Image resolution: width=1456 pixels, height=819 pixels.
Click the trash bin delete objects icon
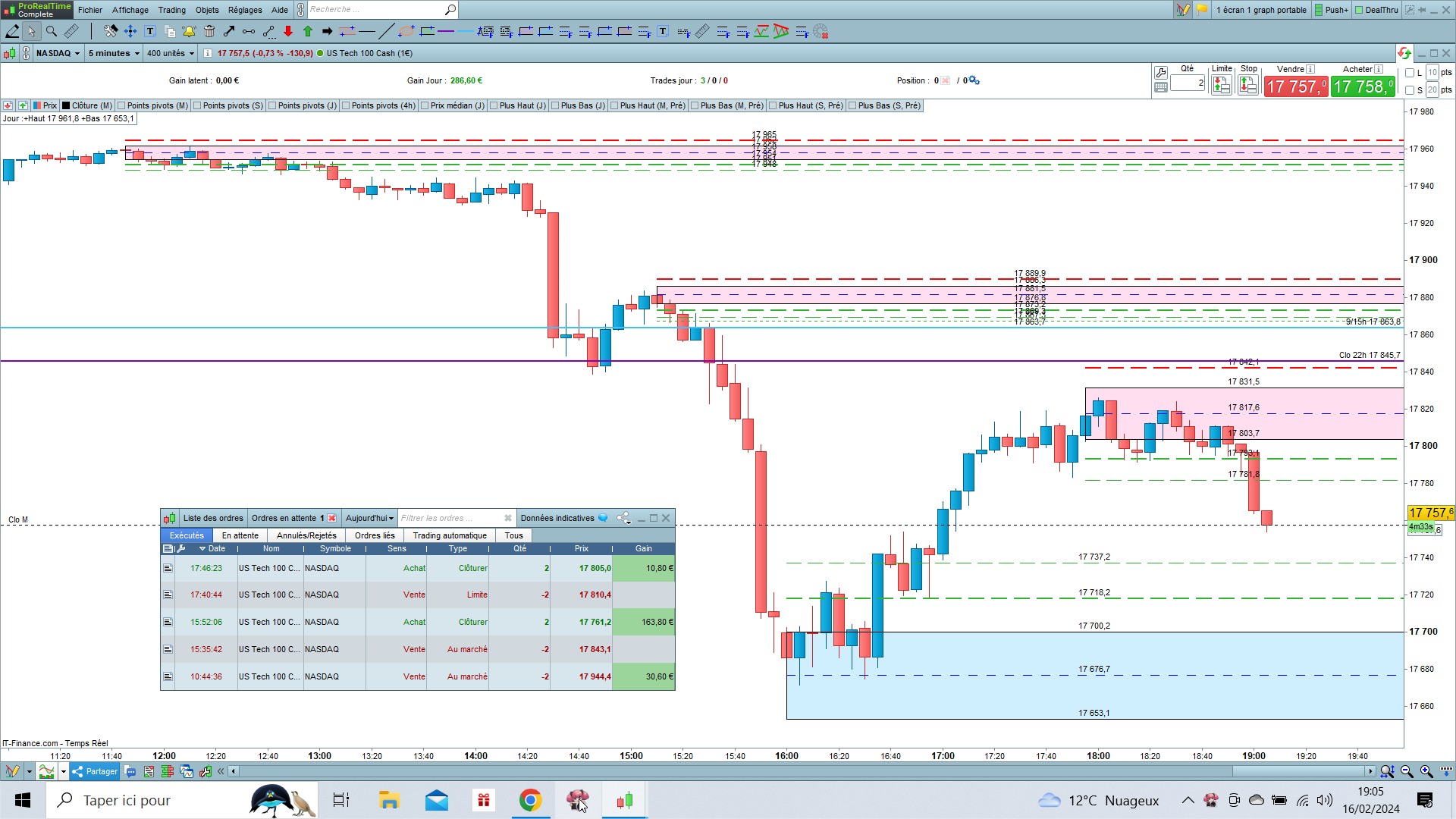pos(209,31)
